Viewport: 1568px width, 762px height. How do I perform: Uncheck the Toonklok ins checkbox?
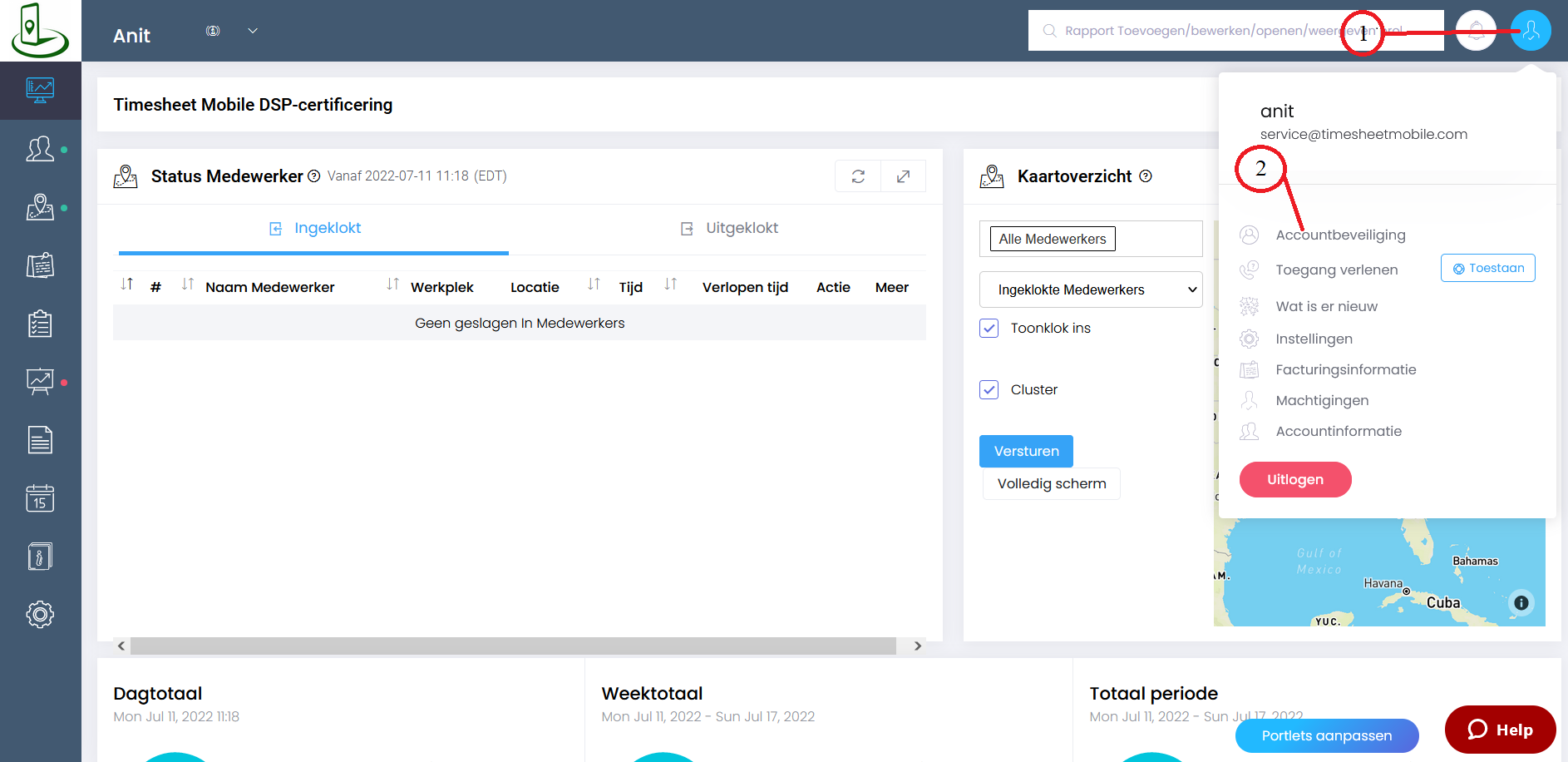pos(989,328)
